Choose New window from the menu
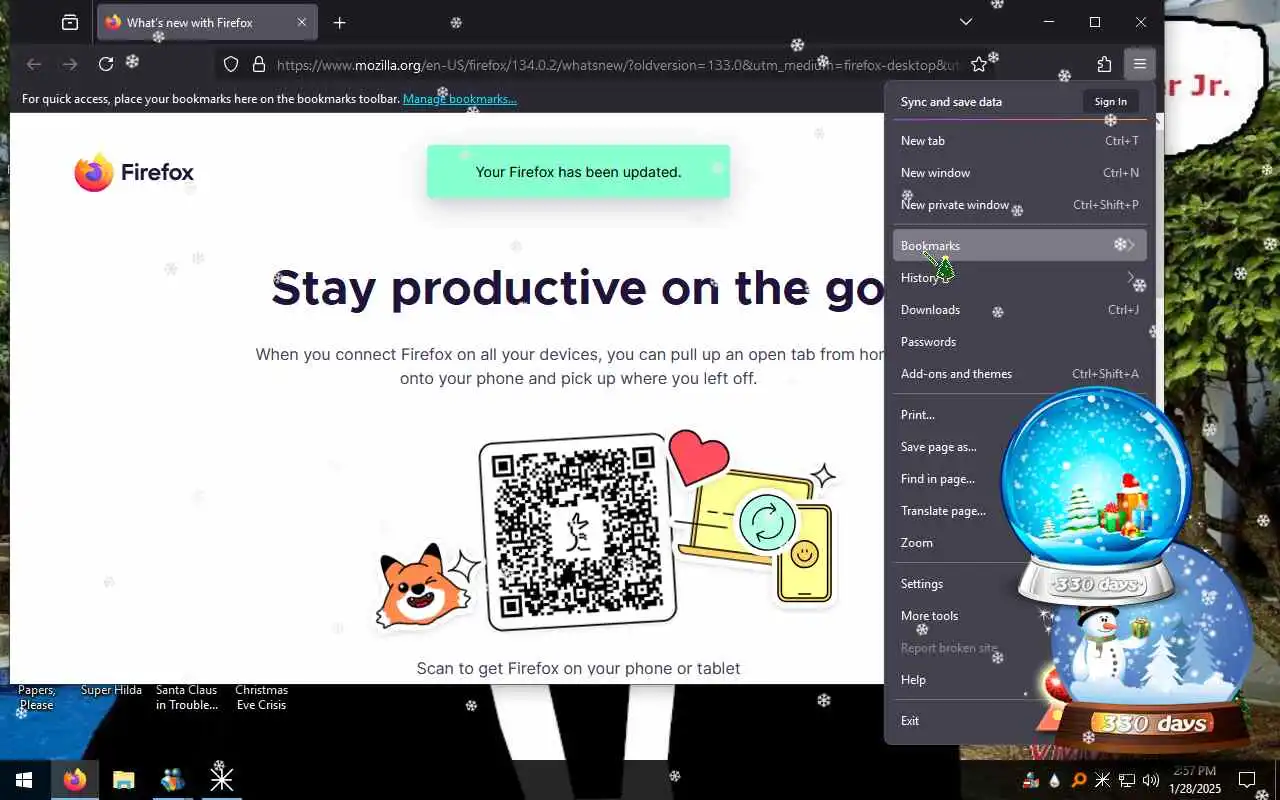1280x800 pixels. click(1019, 173)
